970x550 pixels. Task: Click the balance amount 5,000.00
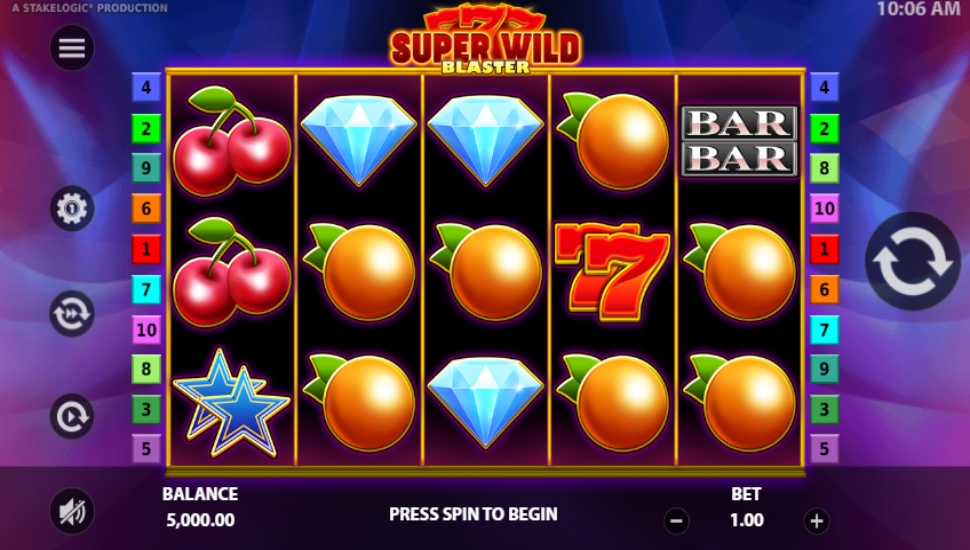[200, 520]
